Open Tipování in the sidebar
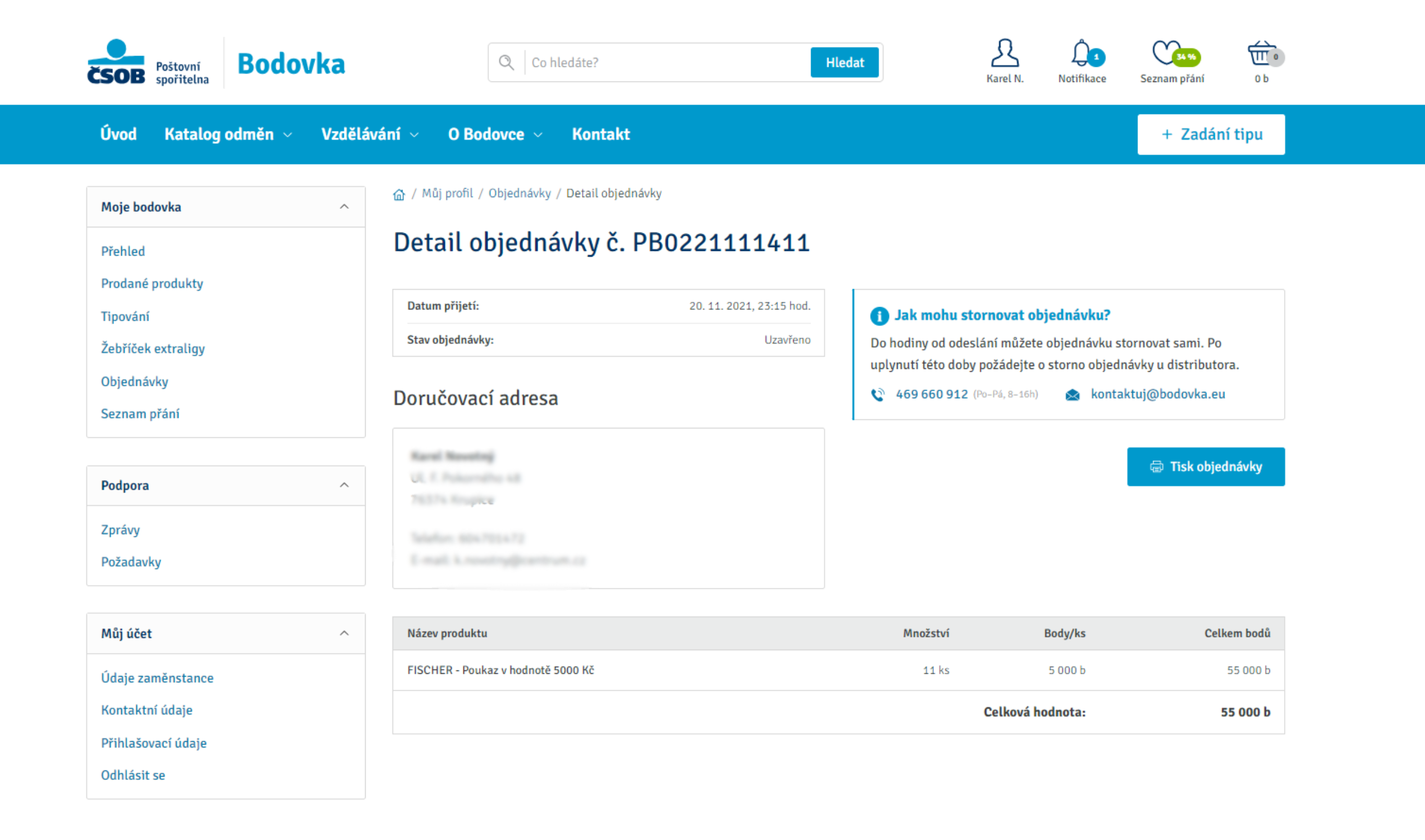This screenshot has width=1425, height=840. [x=125, y=317]
